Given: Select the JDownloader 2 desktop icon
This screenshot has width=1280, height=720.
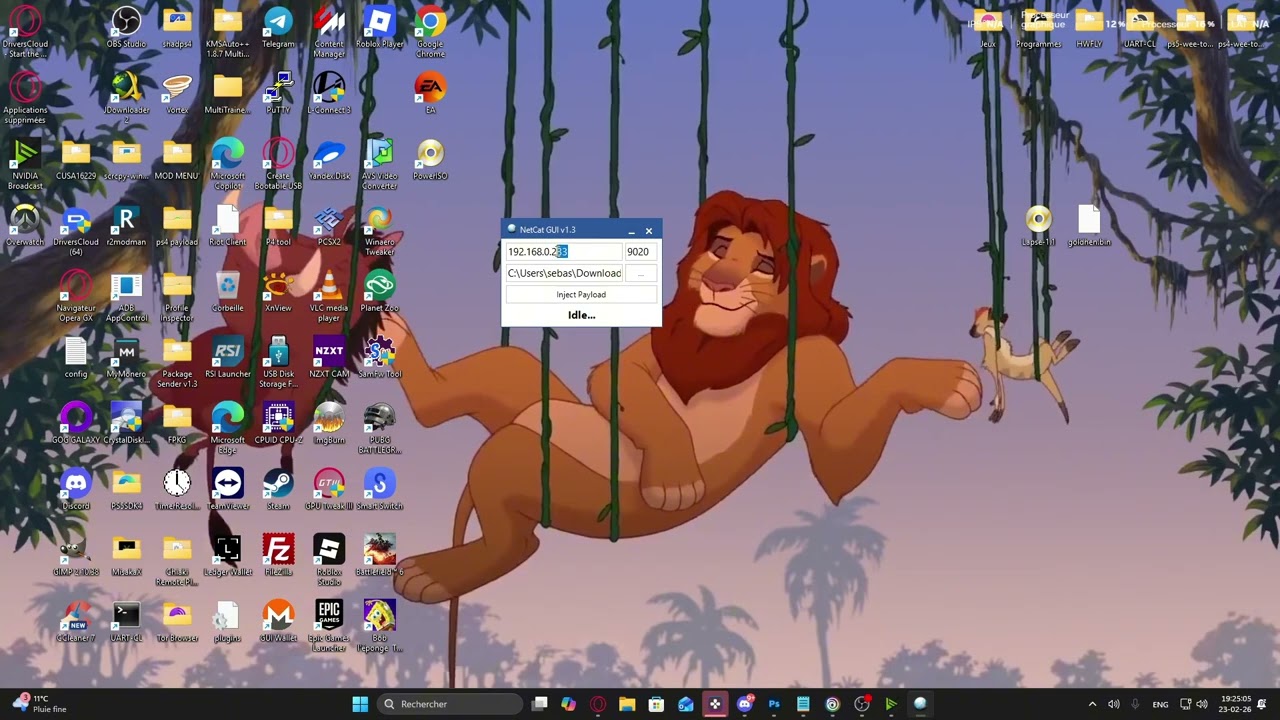Looking at the screenshot, I should coord(126,98).
